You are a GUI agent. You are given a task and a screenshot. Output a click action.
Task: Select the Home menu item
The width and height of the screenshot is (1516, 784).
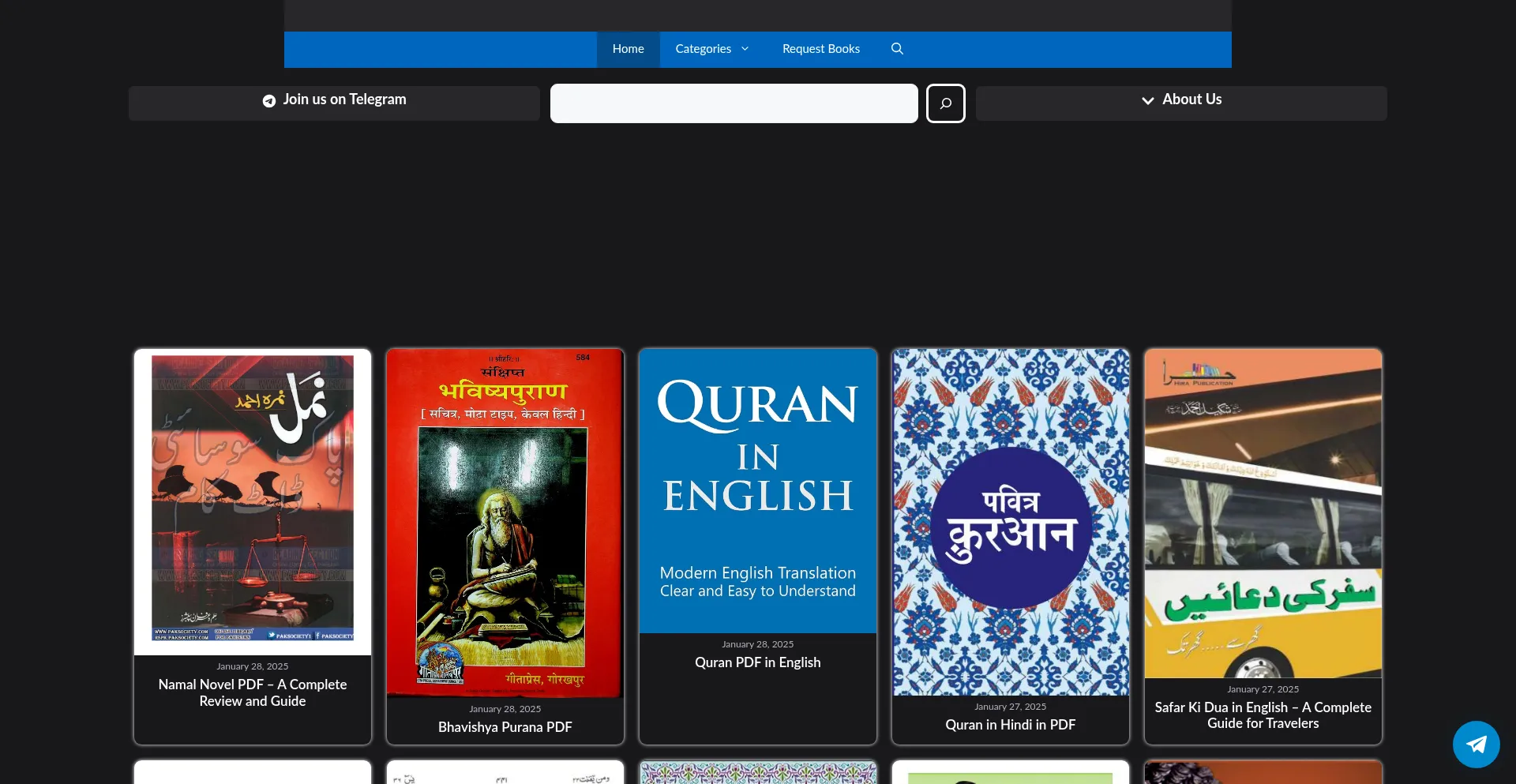[628, 49]
